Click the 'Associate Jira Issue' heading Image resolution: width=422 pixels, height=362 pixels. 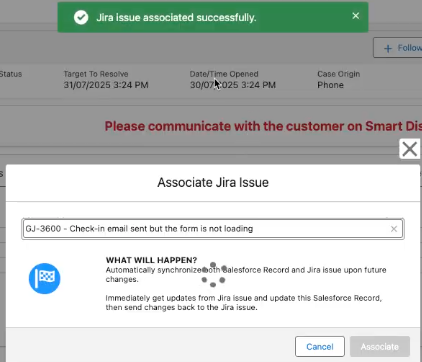coord(213,183)
